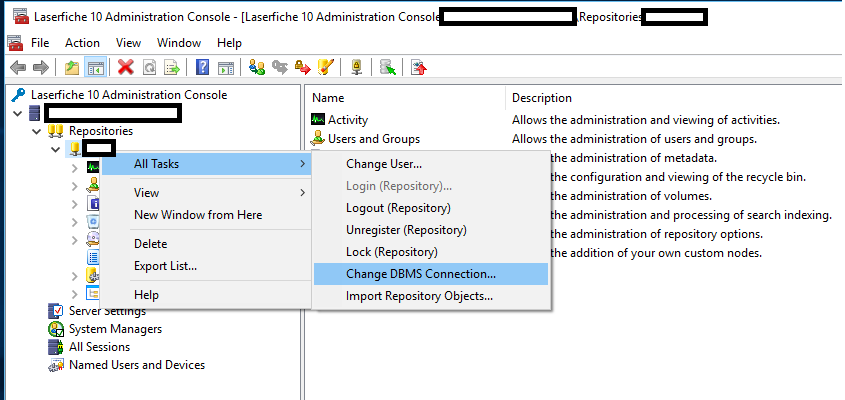Select Named Users and Devices in the tree
Viewport: 845px width, 400px height.
point(137,365)
